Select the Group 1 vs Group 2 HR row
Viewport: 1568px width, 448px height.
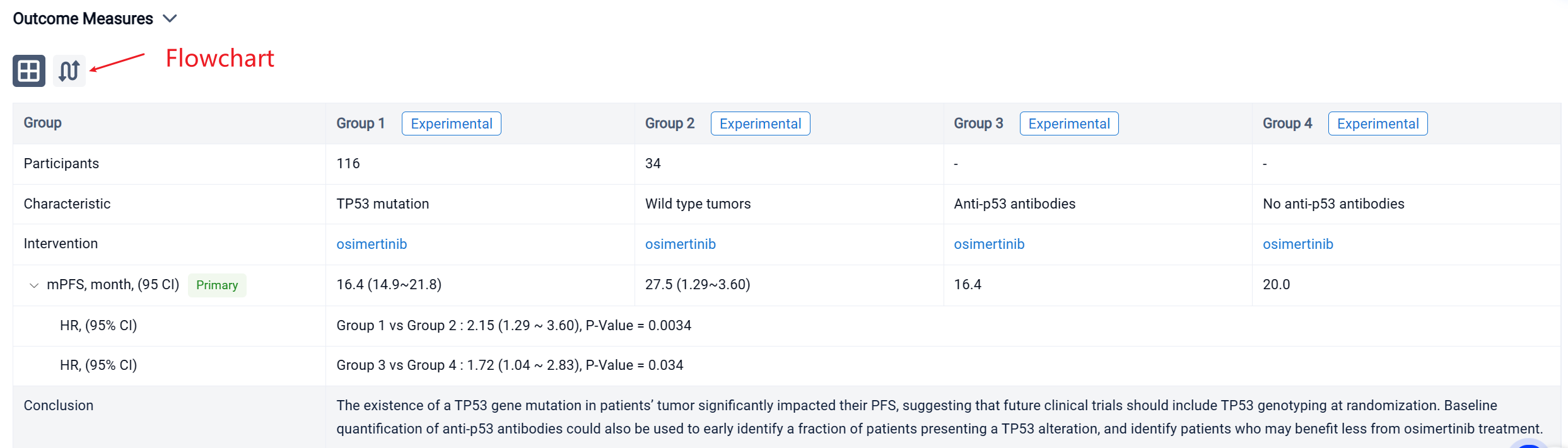(x=513, y=326)
